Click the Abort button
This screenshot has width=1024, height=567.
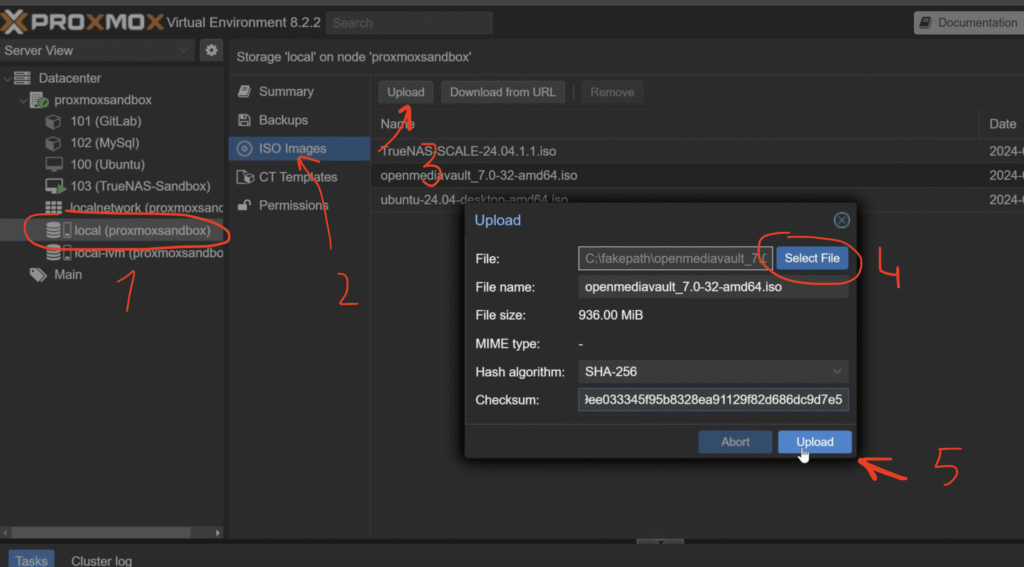735,442
